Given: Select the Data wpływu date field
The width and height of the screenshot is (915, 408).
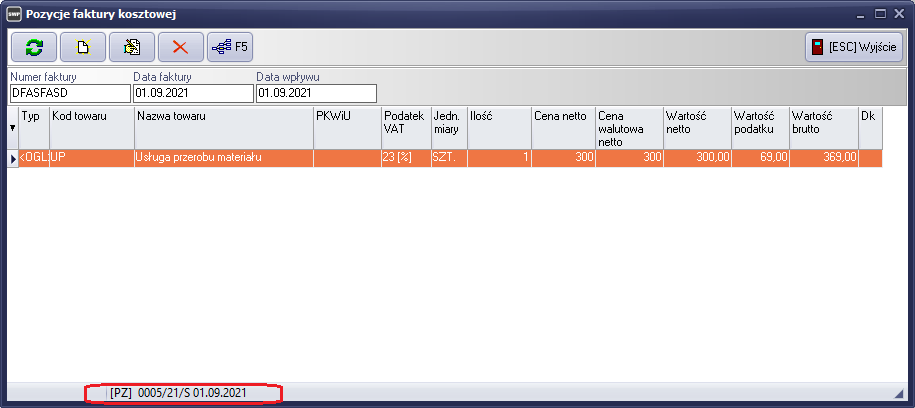Looking at the screenshot, I should point(316,94).
